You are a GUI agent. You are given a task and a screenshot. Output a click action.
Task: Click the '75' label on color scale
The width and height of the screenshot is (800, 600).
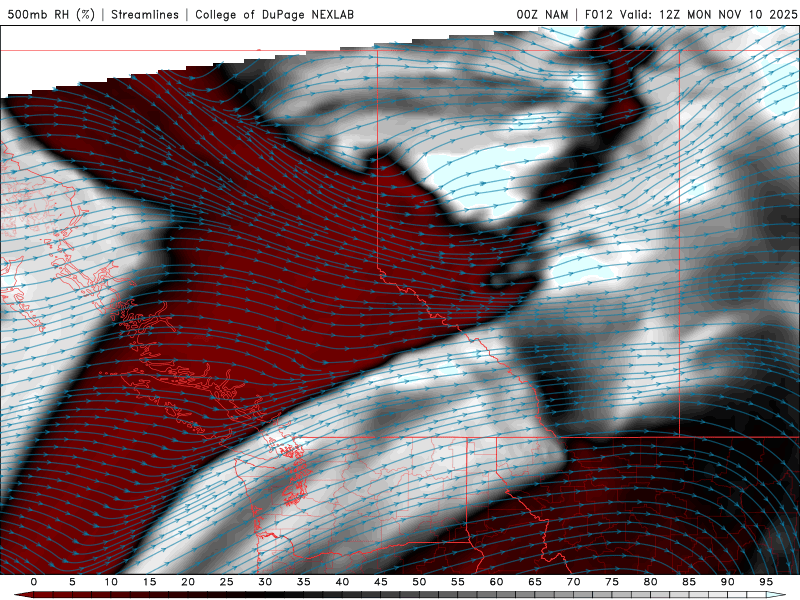[612, 582]
